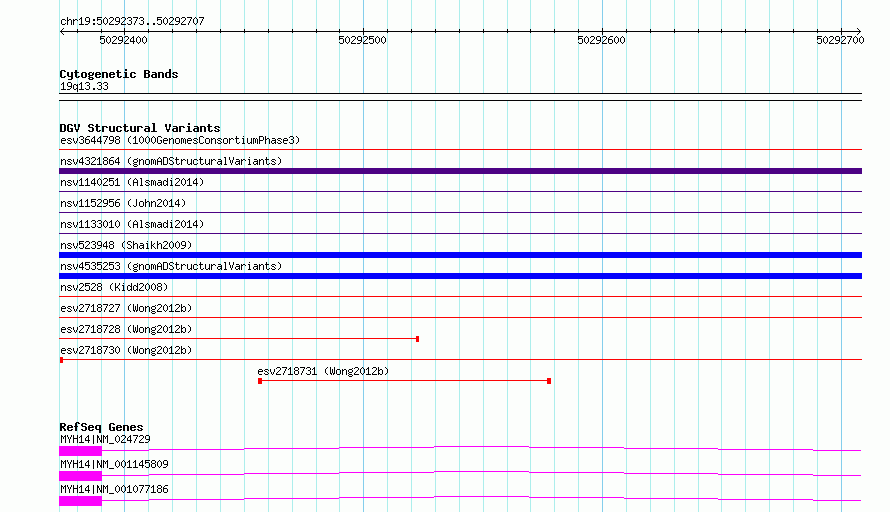The height and width of the screenshot is (512, 890).
Task: Open gene MYH14|NM_024729 label
Action: pos(105,439)
